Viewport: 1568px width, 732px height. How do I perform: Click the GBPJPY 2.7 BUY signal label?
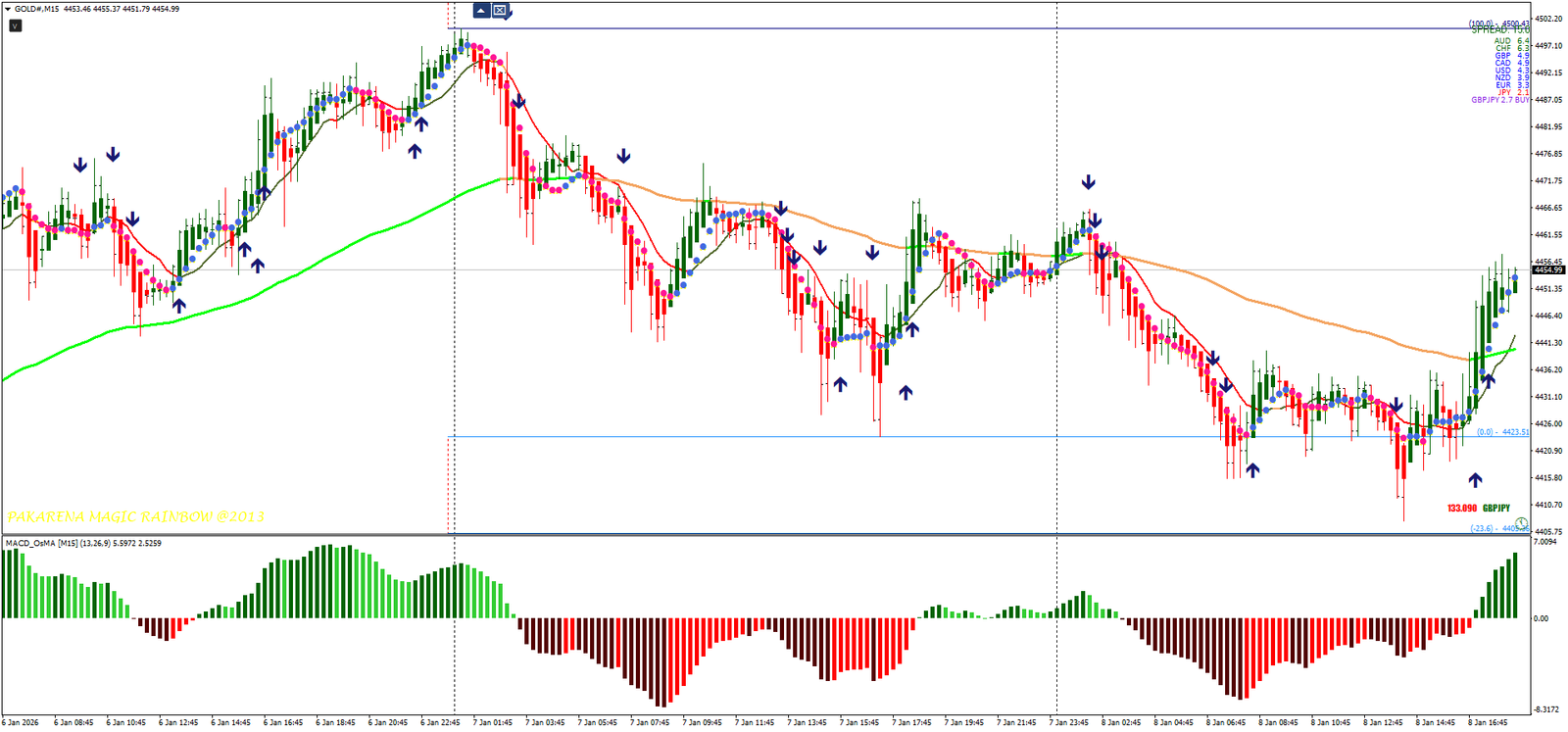click(1499, 100)
